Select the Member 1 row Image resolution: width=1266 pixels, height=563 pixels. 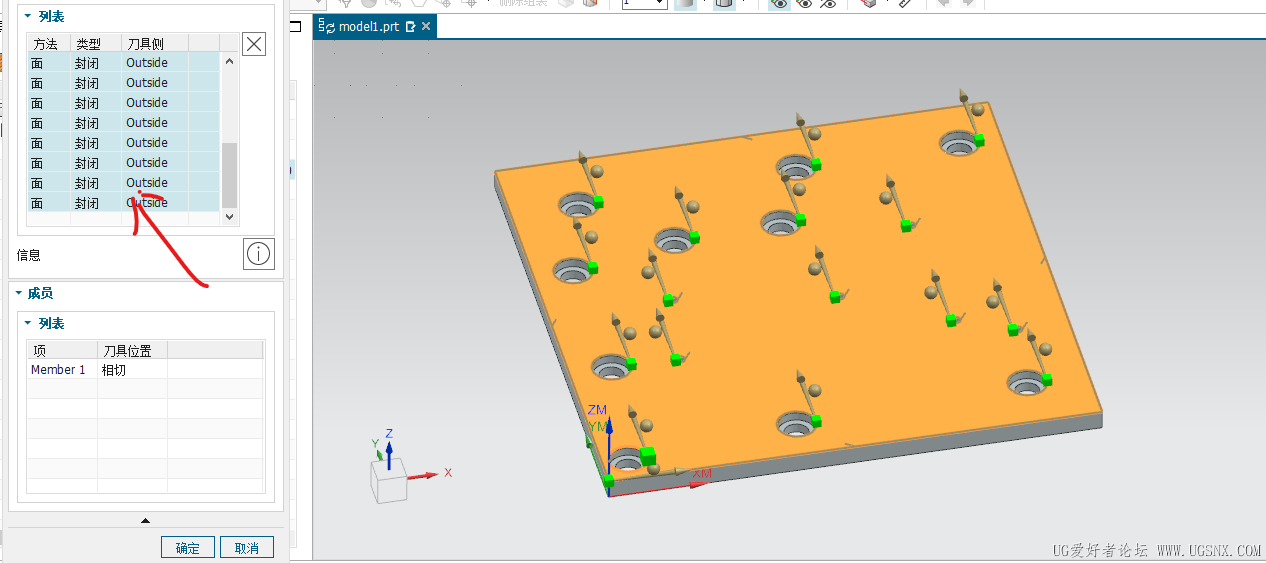(x=59, y=370)
